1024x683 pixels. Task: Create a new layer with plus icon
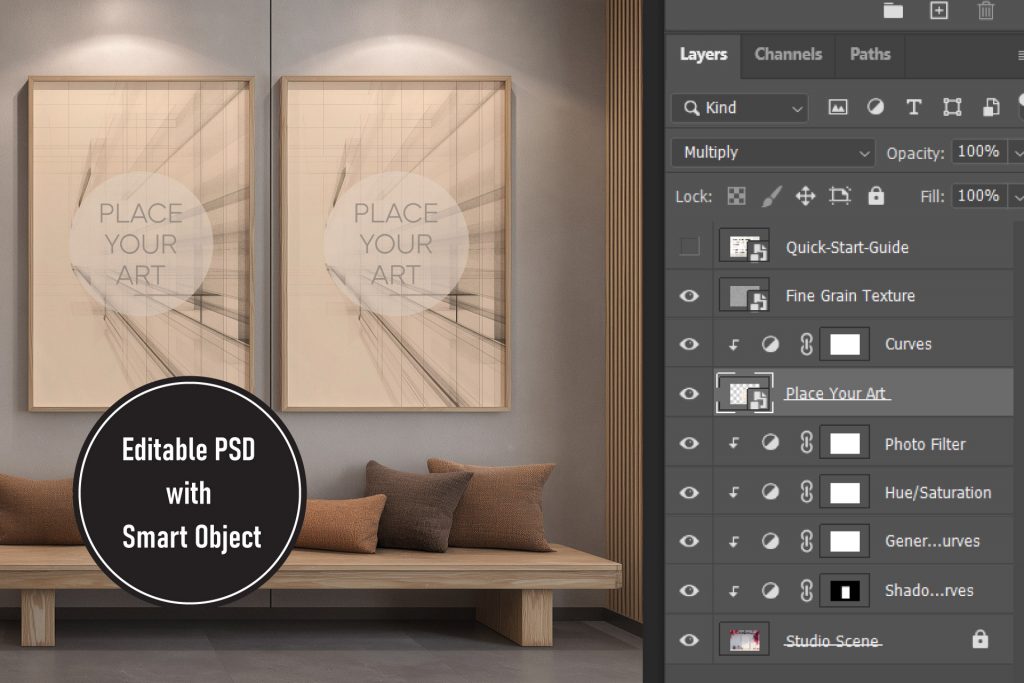pyautogui.click(x=938, y=10)
